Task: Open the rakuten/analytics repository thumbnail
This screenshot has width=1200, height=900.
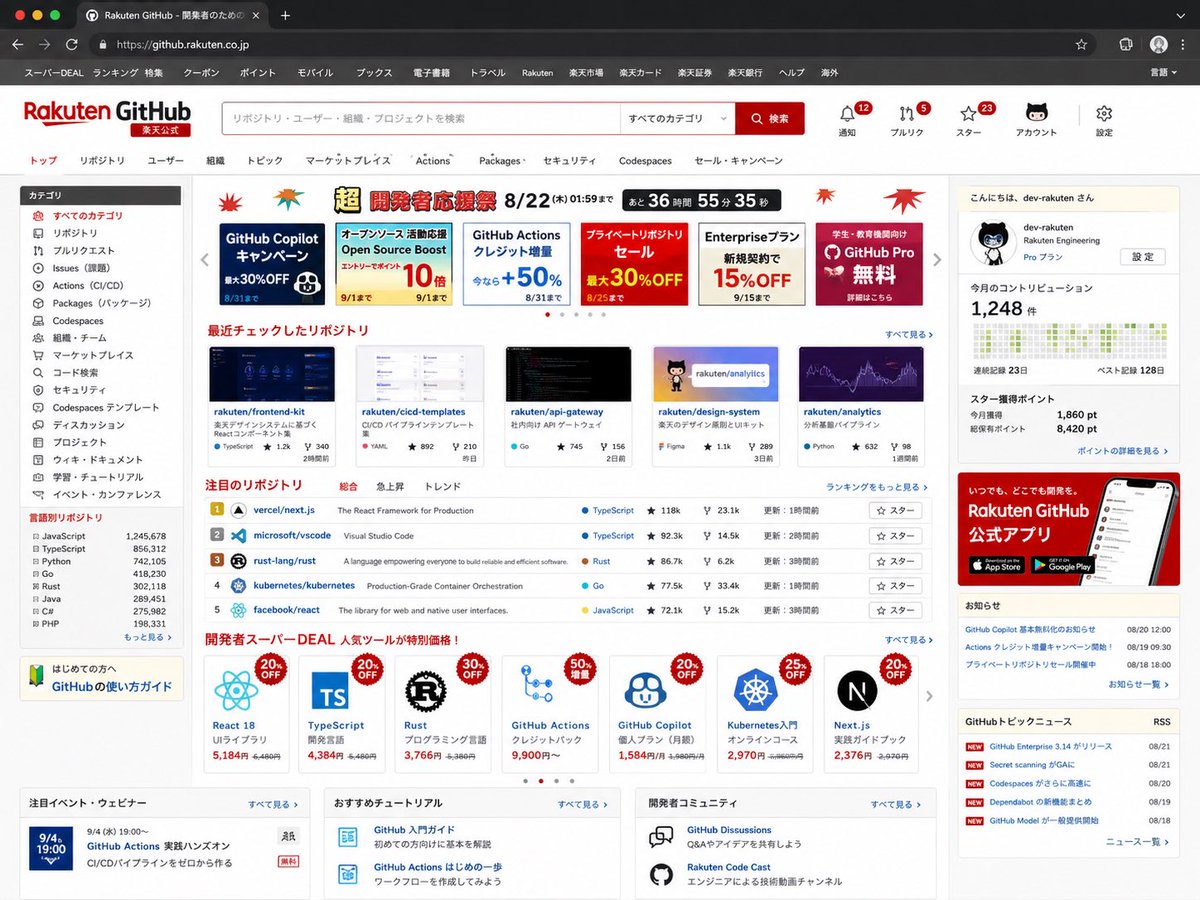Action: pos(861,373)
